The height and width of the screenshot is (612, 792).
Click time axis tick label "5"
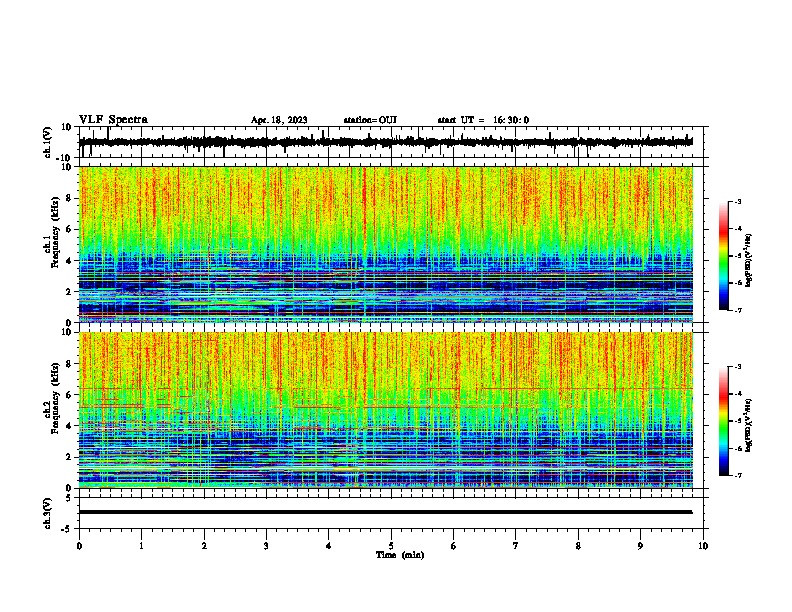tap(391, 546)
